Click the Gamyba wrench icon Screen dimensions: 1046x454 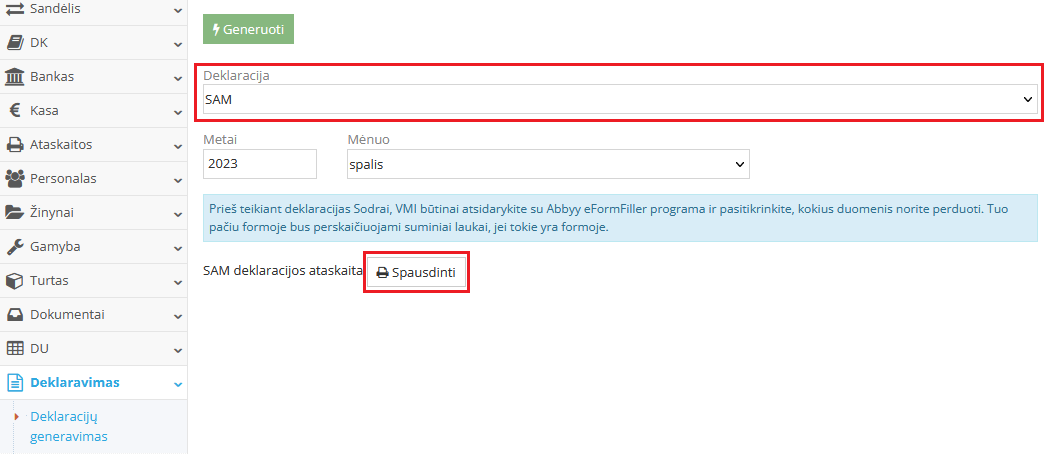[x=15, y=246]
